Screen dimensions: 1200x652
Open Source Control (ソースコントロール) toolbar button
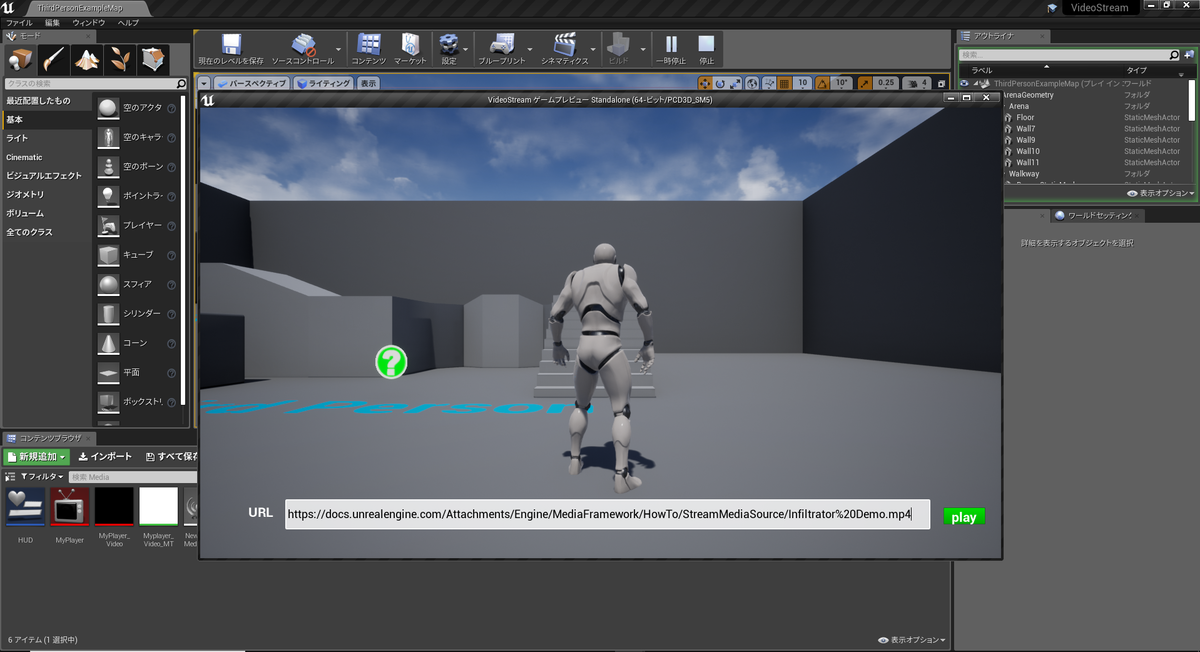[303, 49]
